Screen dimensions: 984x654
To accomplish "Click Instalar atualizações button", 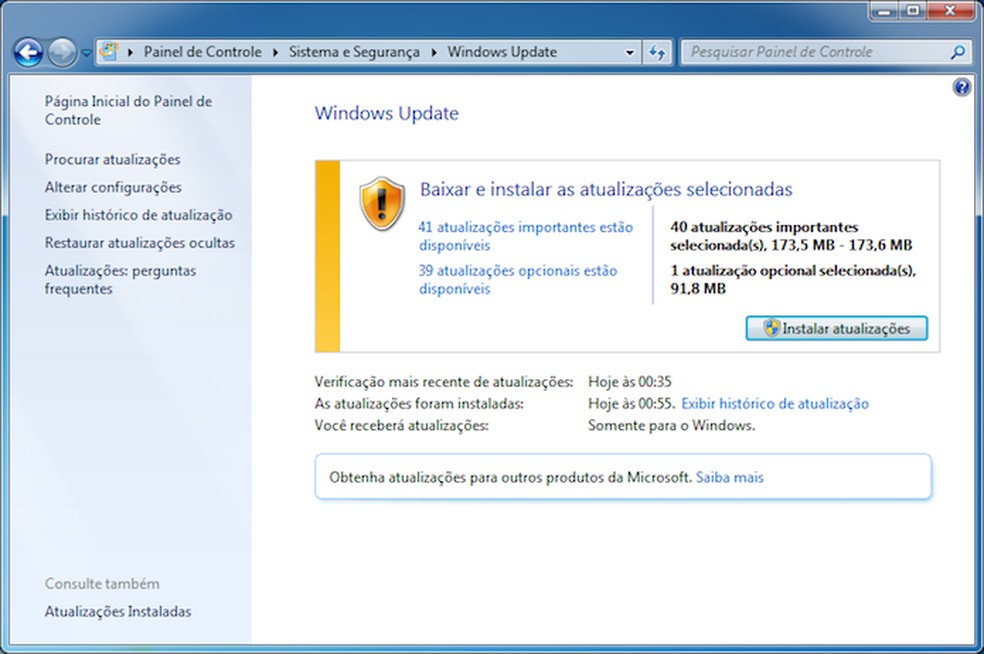I will tap(836, 328).
